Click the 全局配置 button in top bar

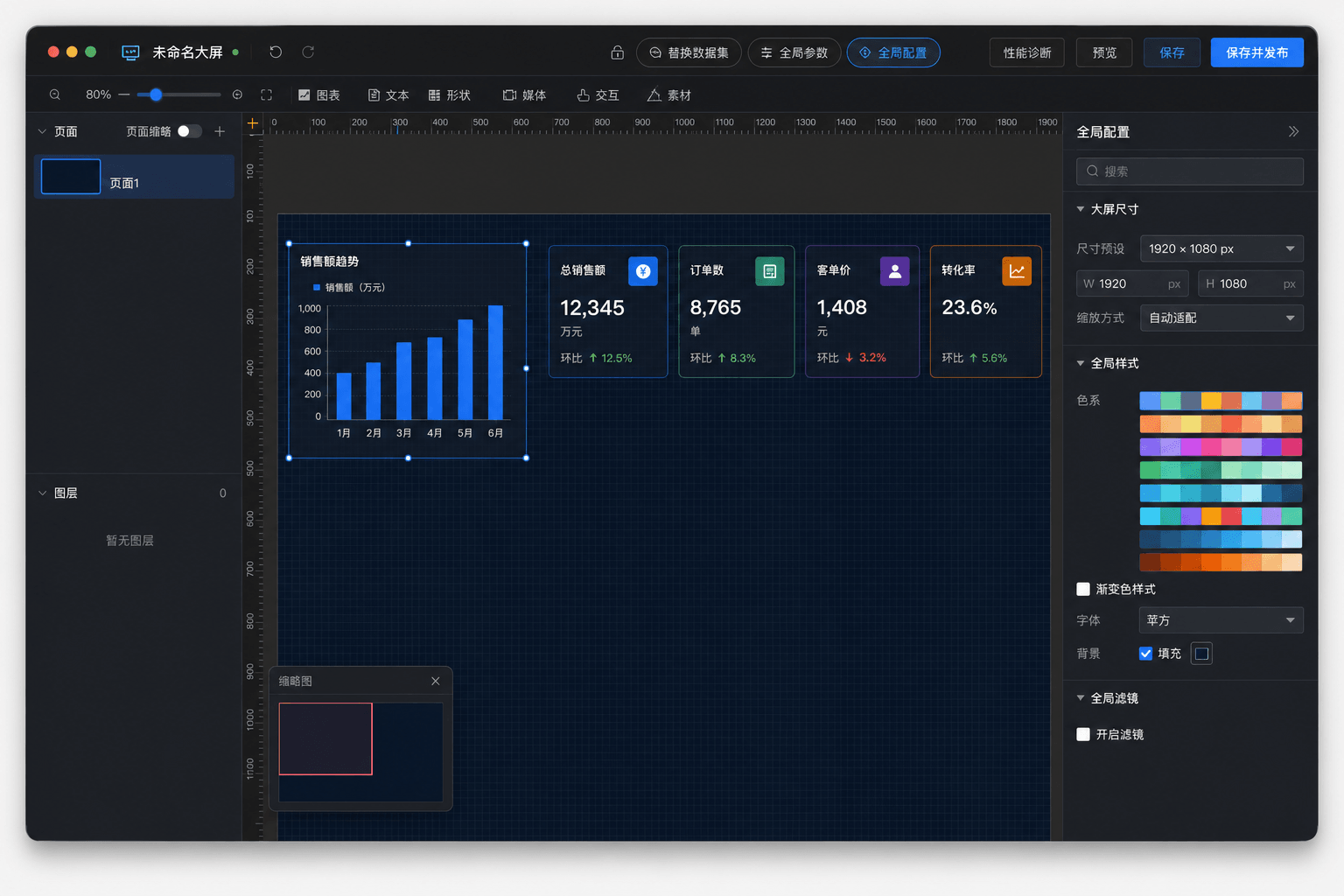pyautogui.click(x=893, y=52)
